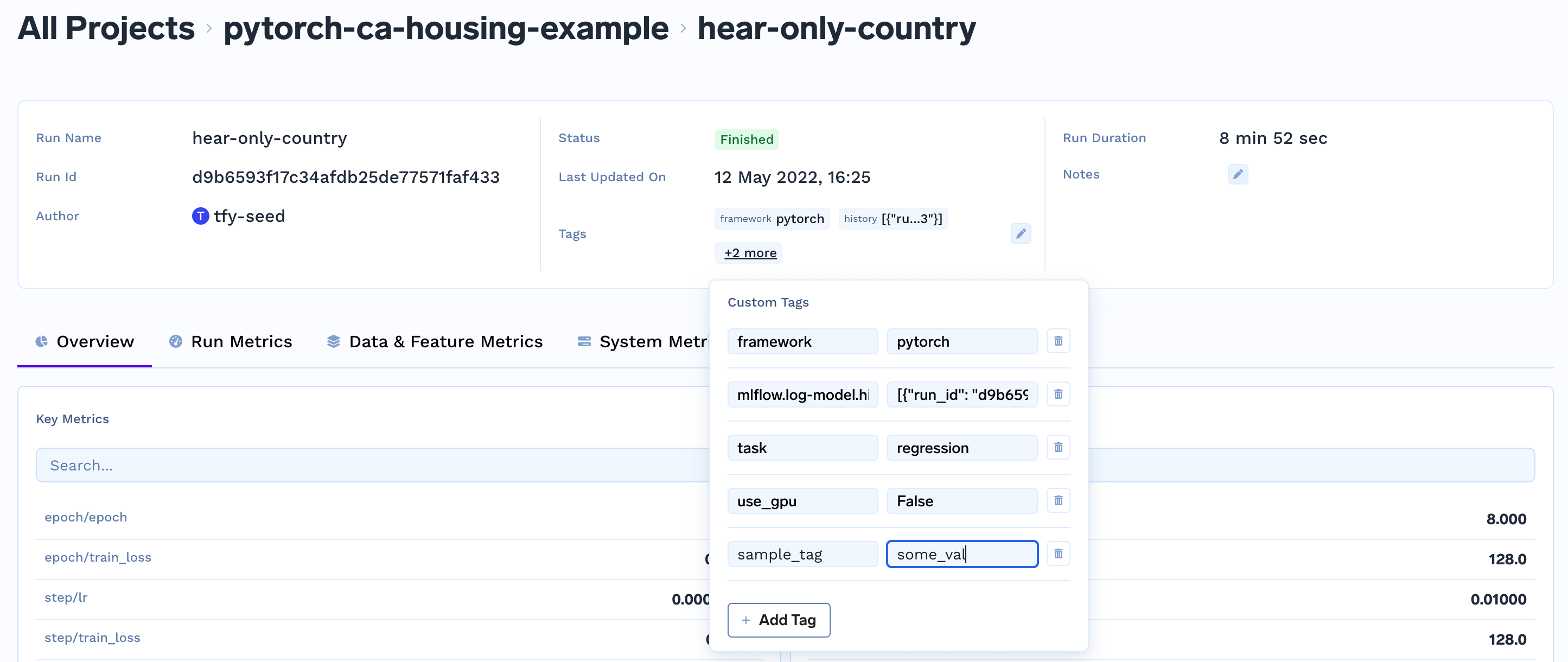Remove the task regression tag
The image size is (1568, 662).
1058,447
